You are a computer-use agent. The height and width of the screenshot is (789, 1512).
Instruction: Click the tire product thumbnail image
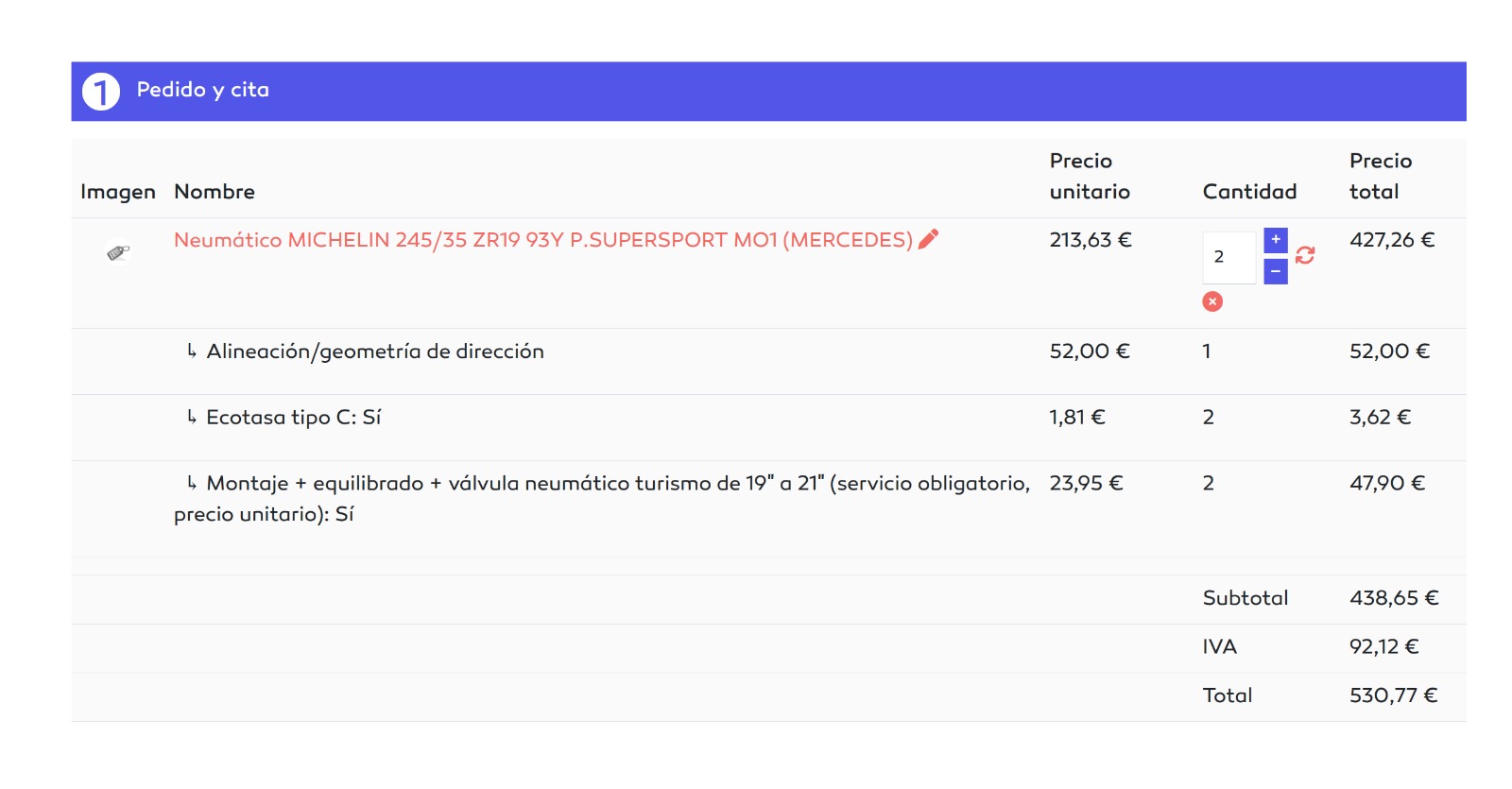[x=118, y=252]
